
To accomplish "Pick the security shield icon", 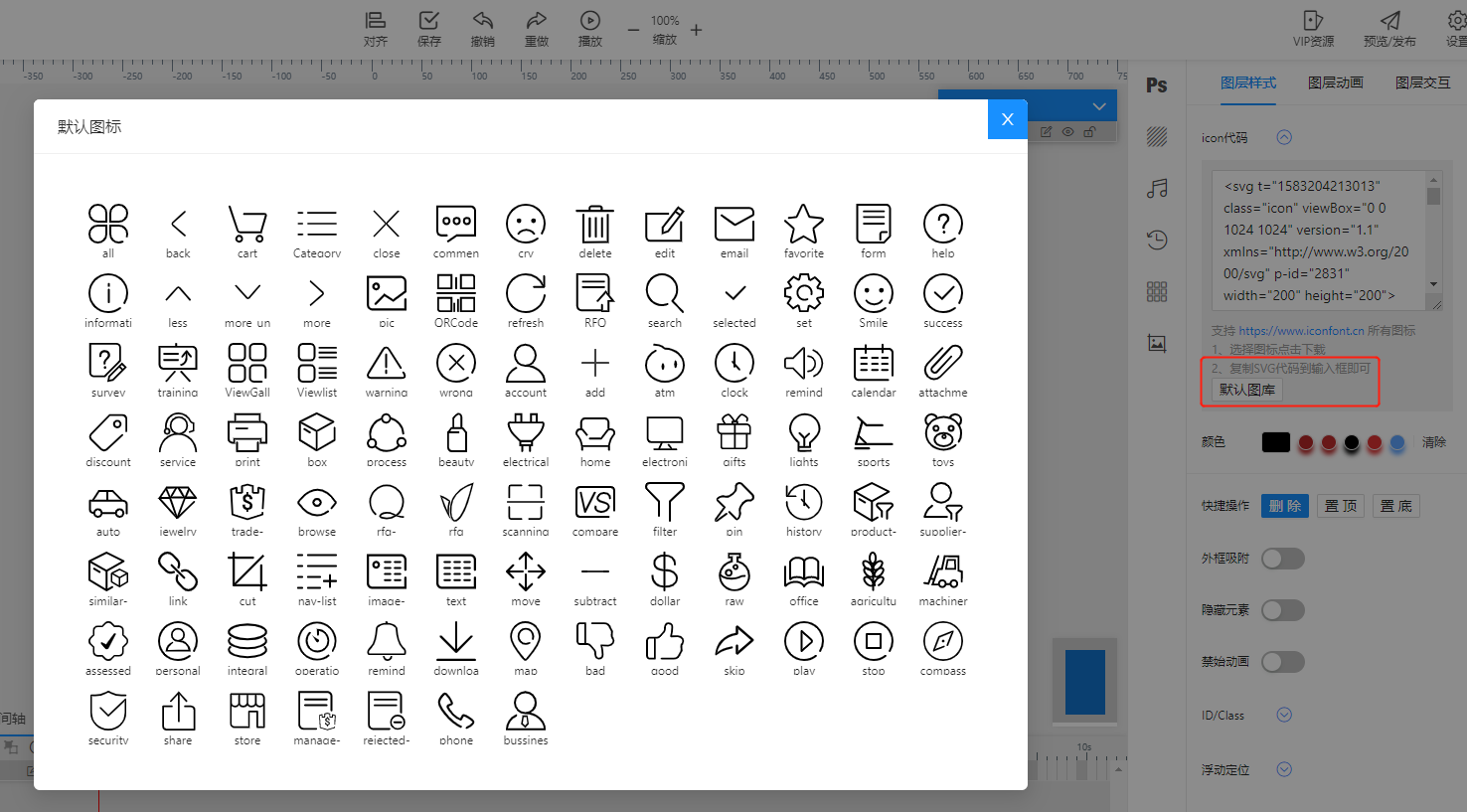I will click(x=108, y=712).
